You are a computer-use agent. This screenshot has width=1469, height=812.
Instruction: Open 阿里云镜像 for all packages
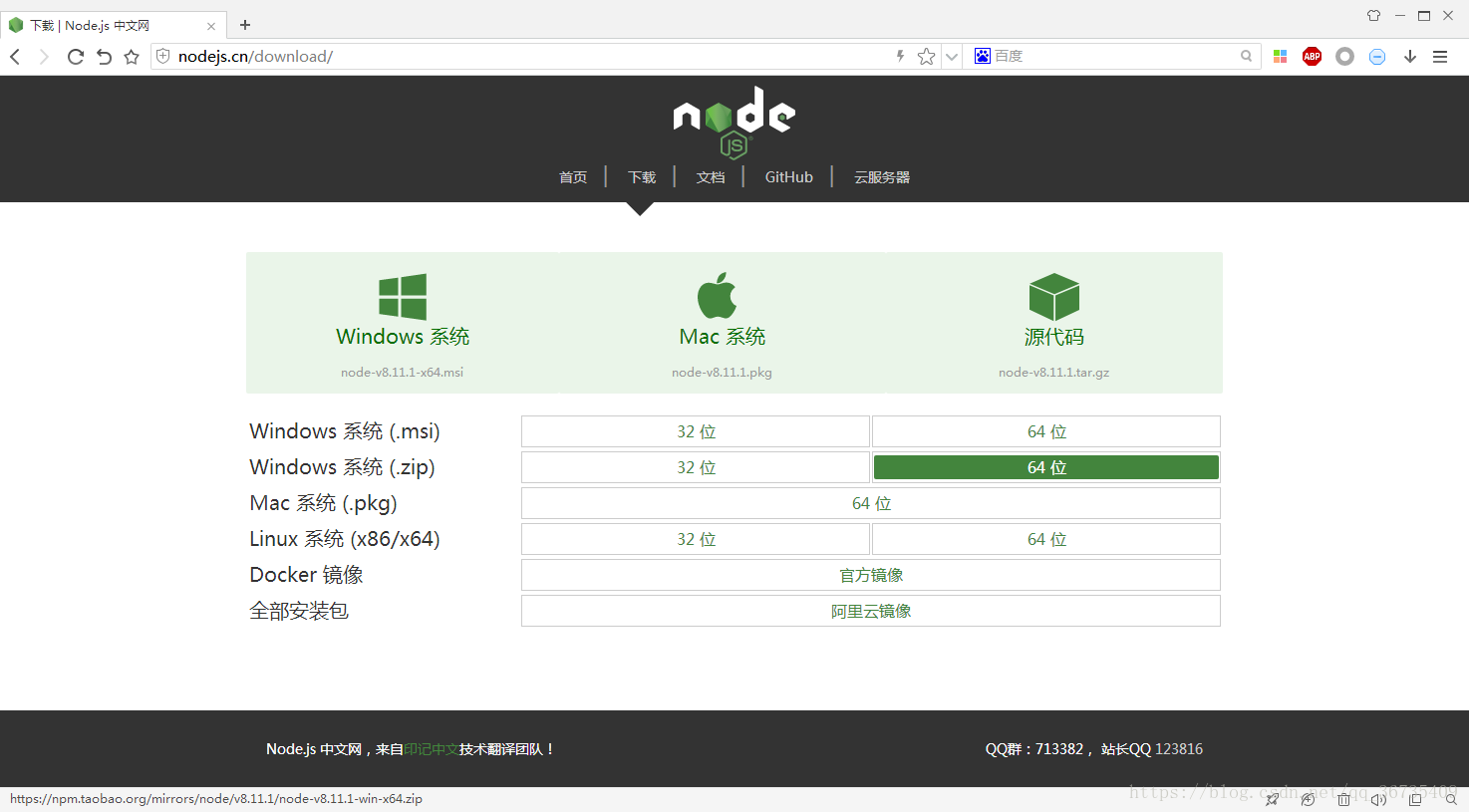pos(871,611)
